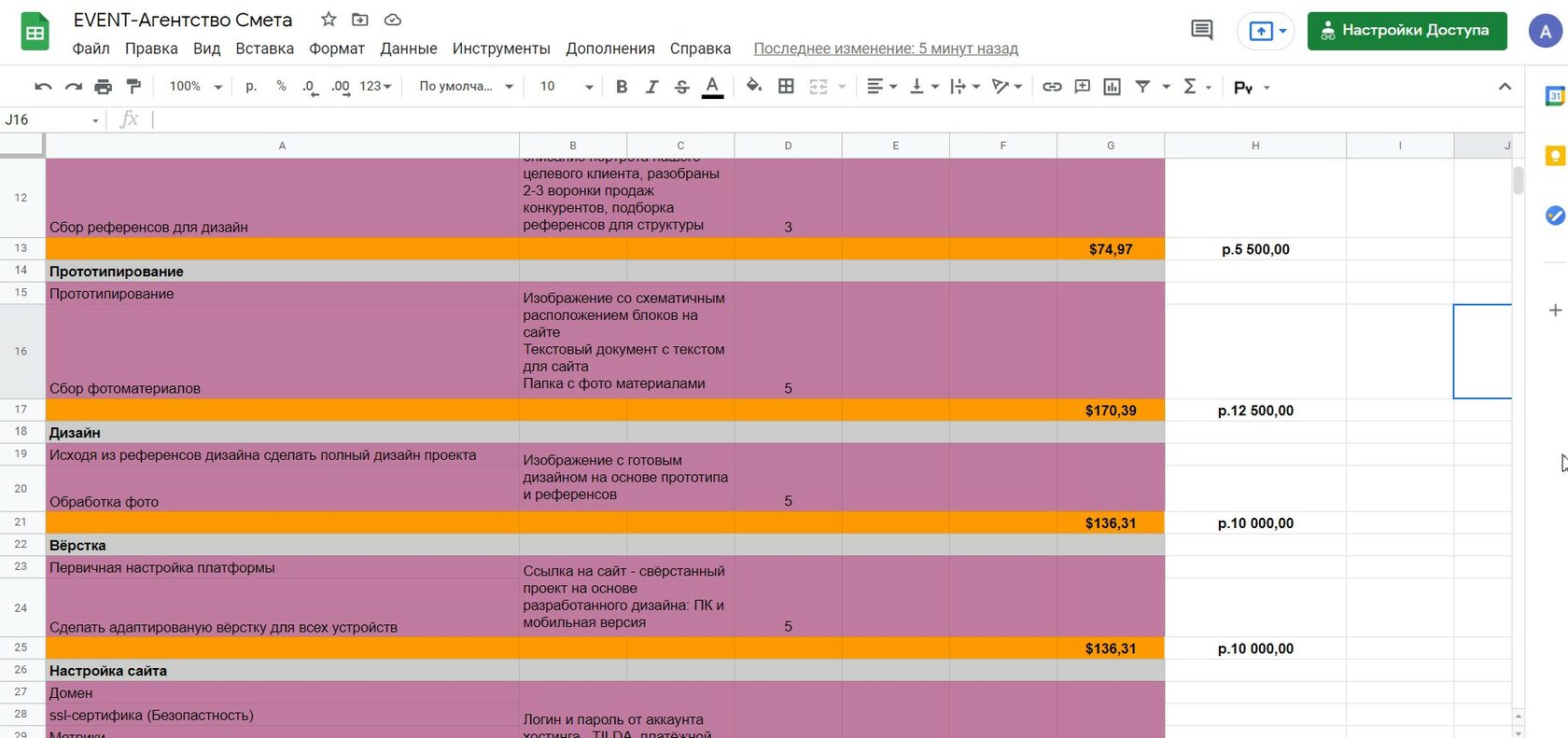The image size is (1568, 738).
Task: Open input tools Ру button
Action: coord(1251,87)
